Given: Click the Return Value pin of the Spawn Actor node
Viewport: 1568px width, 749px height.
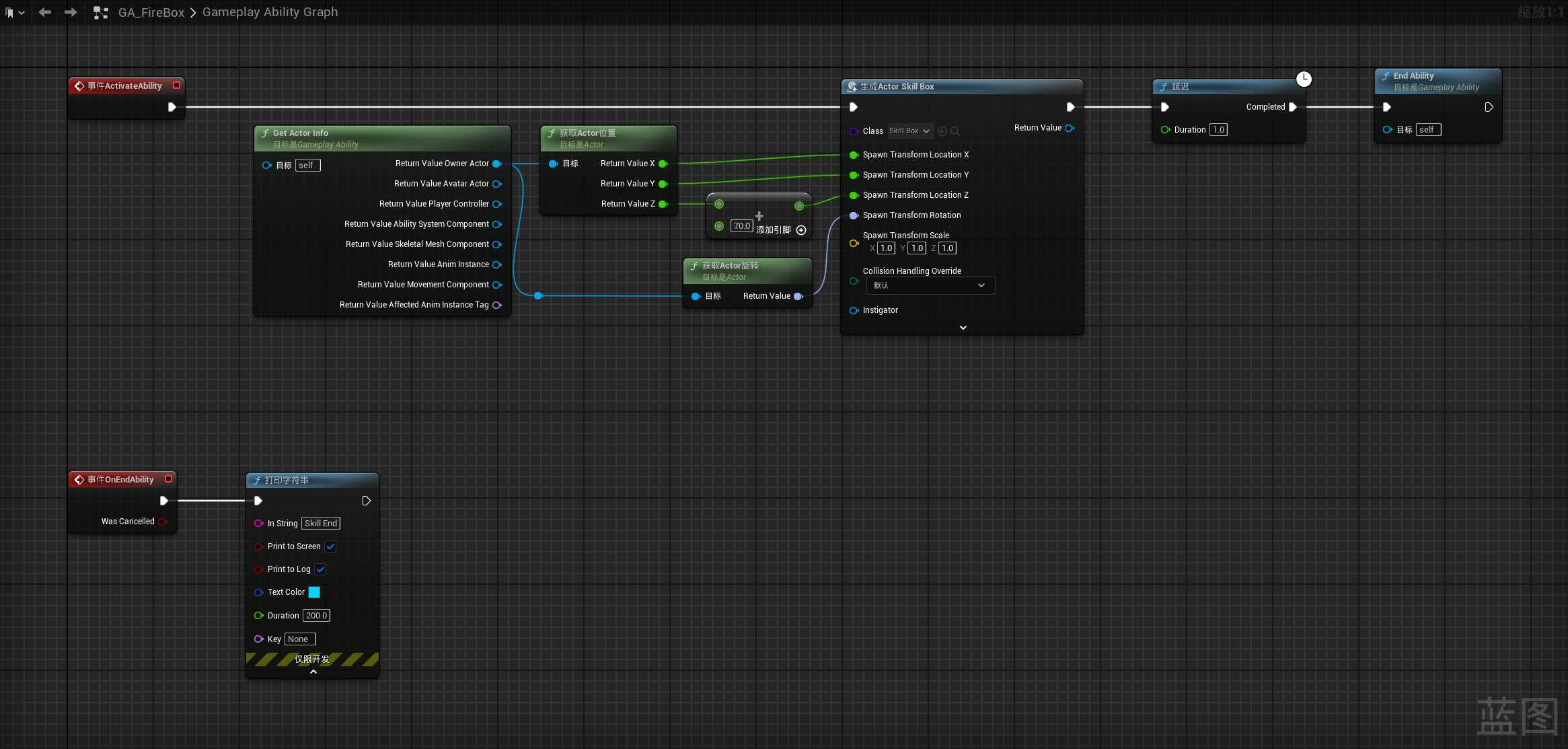Looking at the screenshot, I should pyautogui.click(x=1070, y=128).
